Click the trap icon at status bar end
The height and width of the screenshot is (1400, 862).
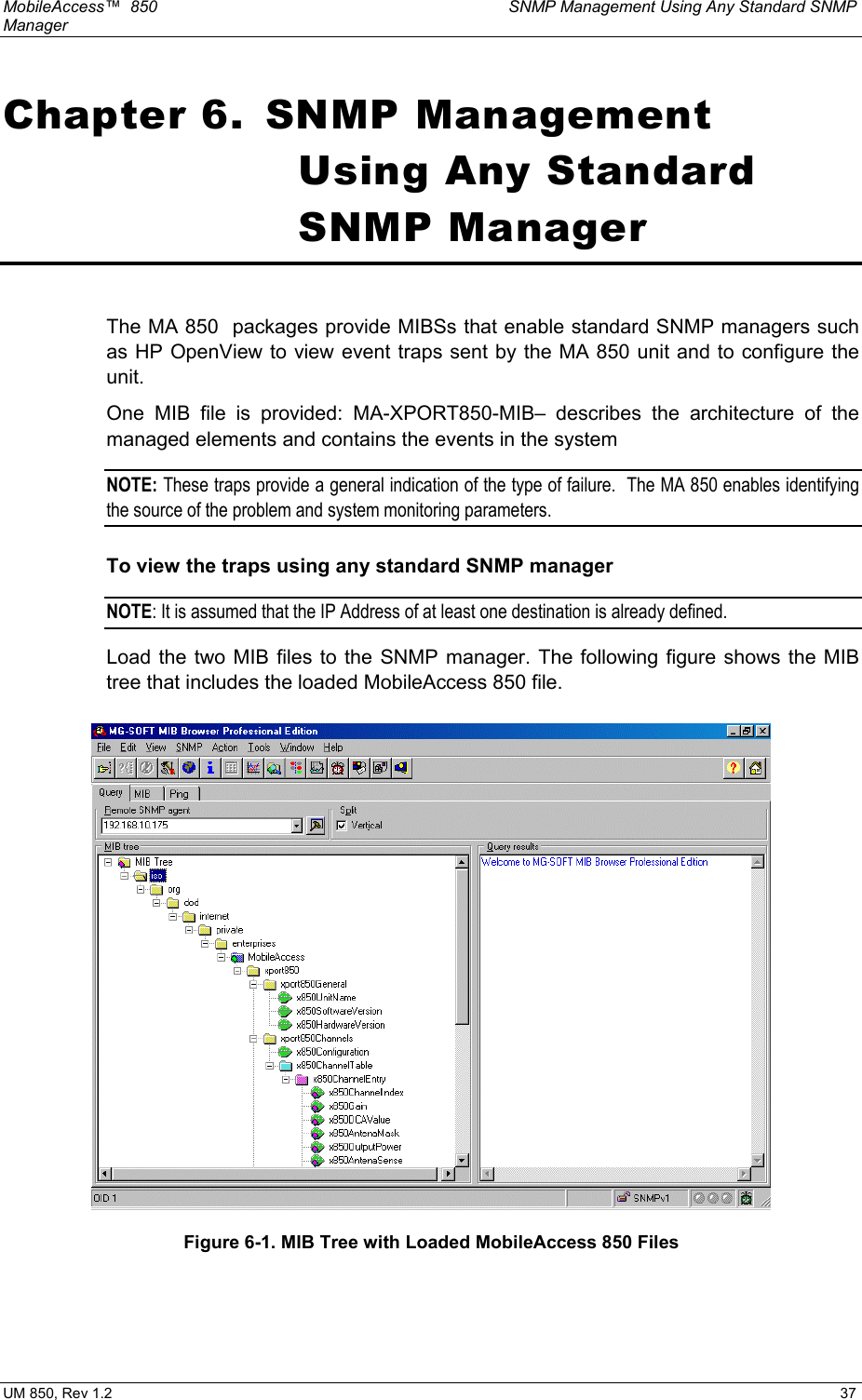click(x=746, y=1198)
